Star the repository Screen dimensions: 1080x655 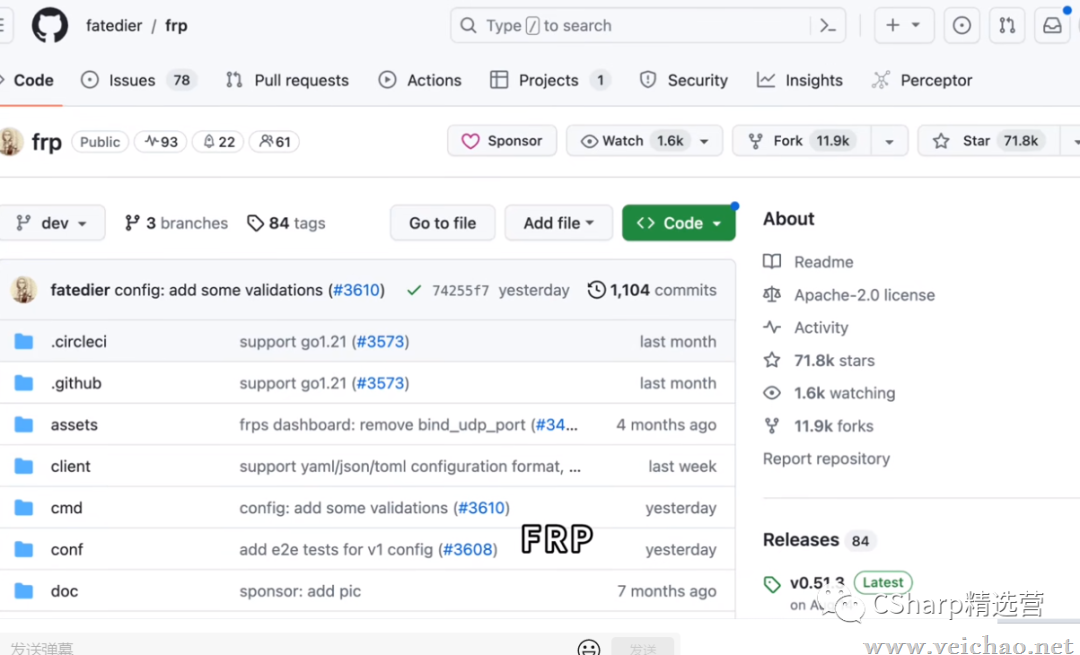coord(988,141)
